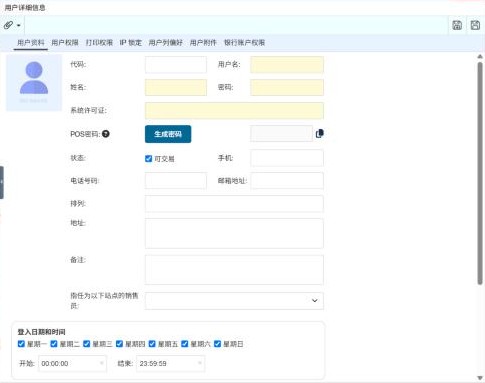This screenshot has width=485, height=383.
Task: Toggle the 星期二 checkbox
Action: [54, 344]
